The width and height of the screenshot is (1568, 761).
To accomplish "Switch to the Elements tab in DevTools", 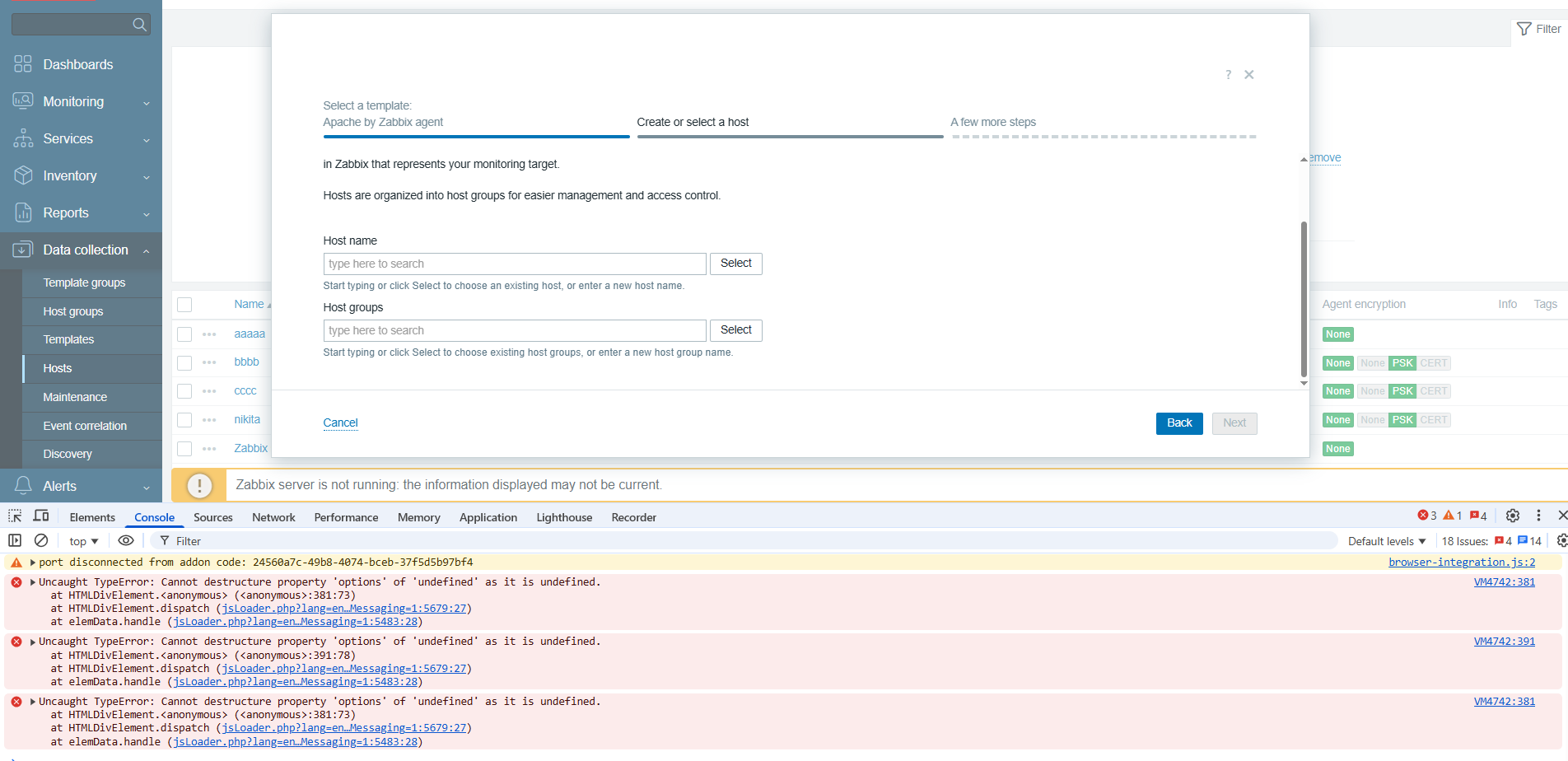I will point(92,517).
